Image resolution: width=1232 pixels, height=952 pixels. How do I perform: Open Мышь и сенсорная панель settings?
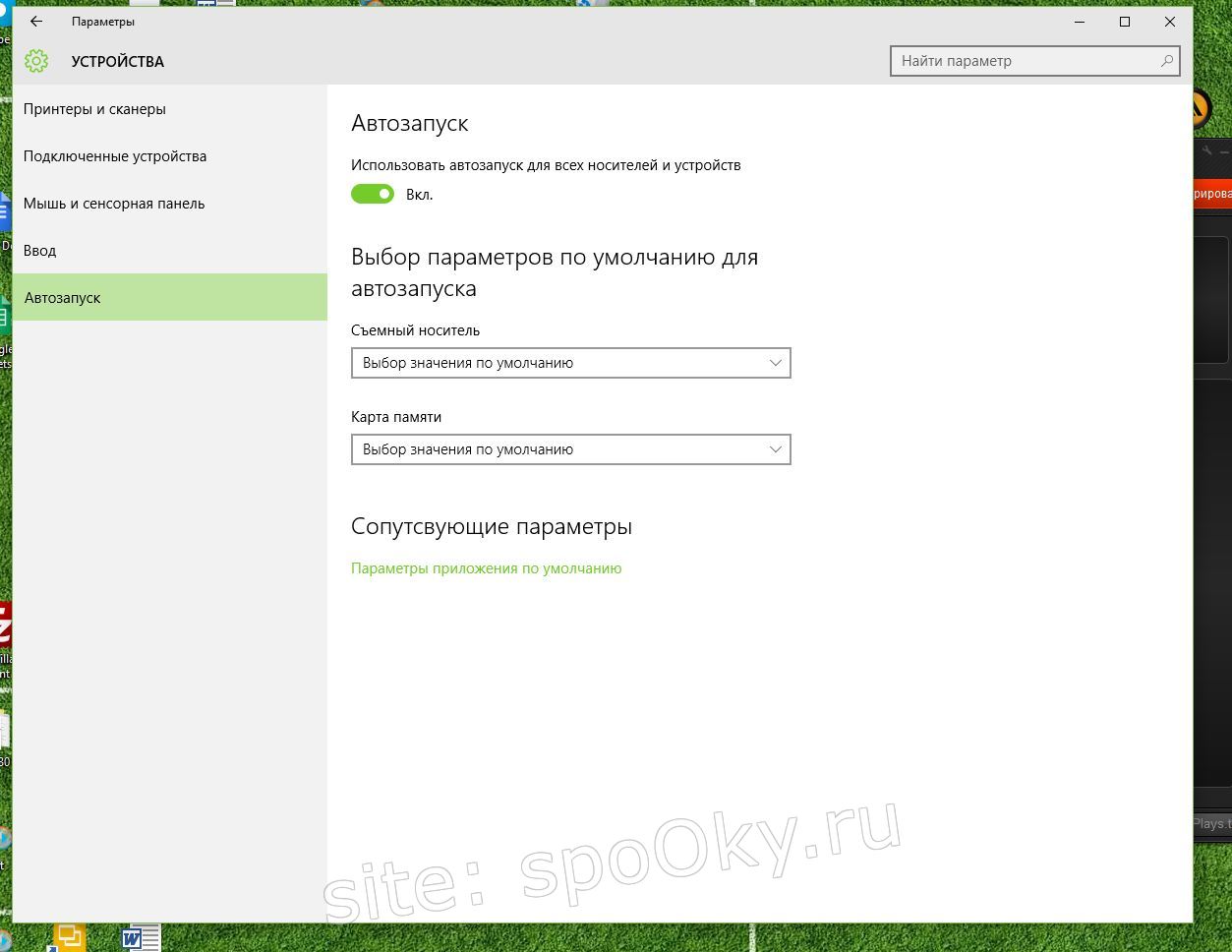170,204
